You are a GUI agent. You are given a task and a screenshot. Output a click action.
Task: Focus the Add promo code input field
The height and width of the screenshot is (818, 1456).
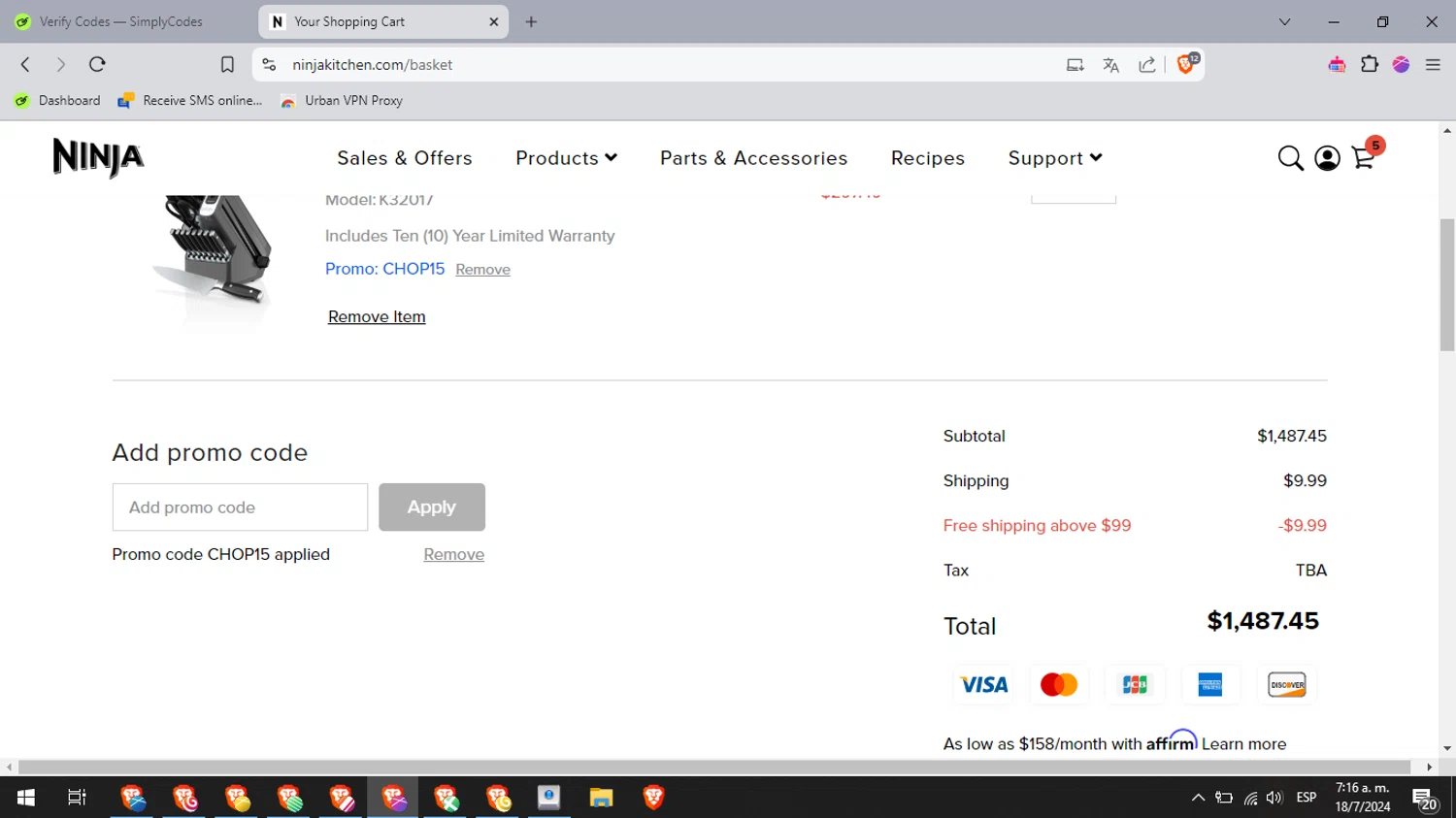[240, 507]
